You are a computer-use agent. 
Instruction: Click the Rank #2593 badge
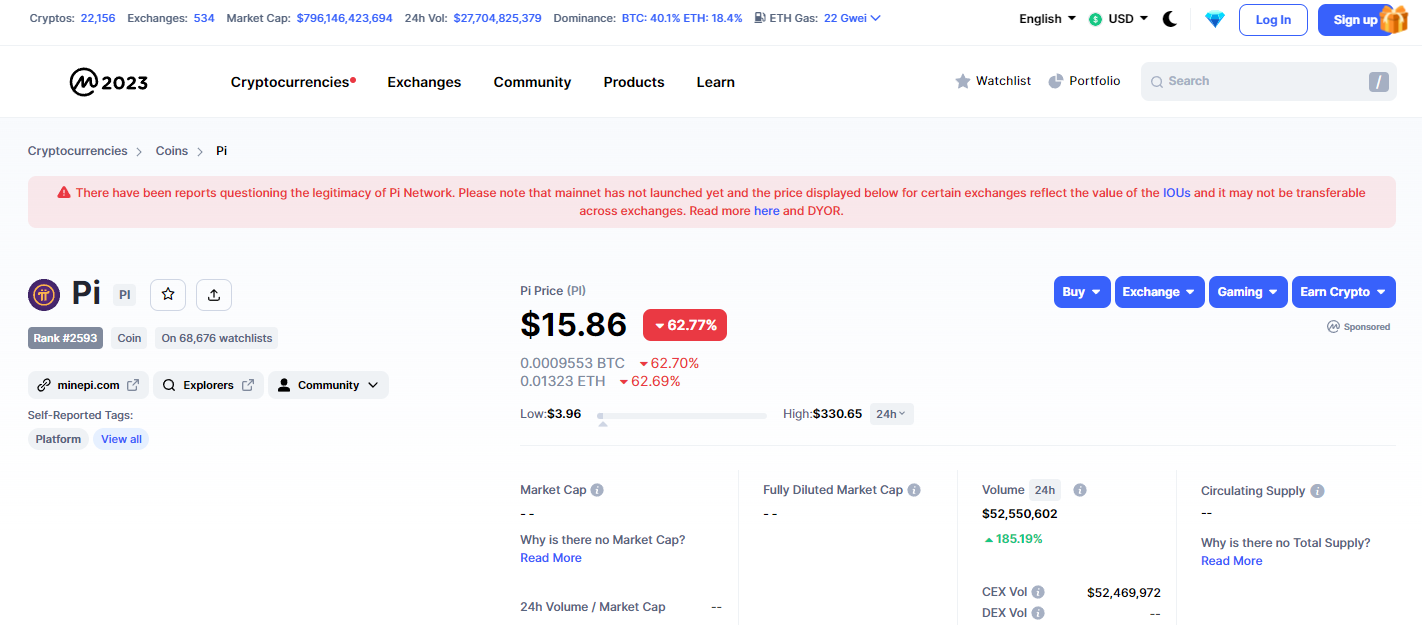(x=65, y=338)
